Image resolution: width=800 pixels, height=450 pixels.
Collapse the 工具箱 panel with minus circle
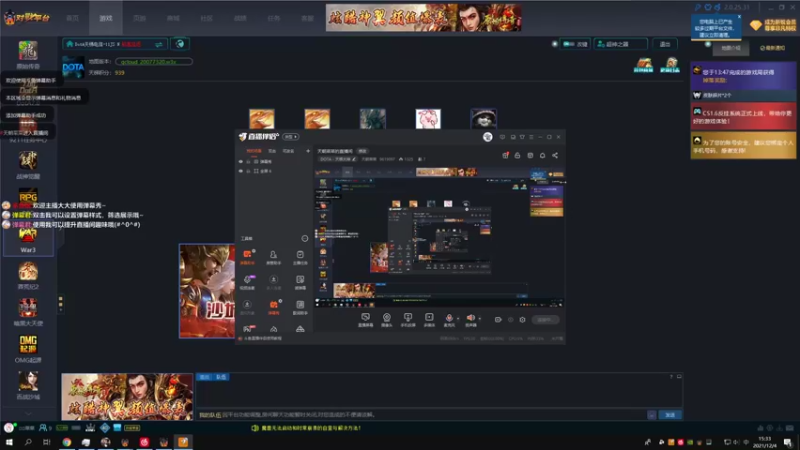click(305, 238)
